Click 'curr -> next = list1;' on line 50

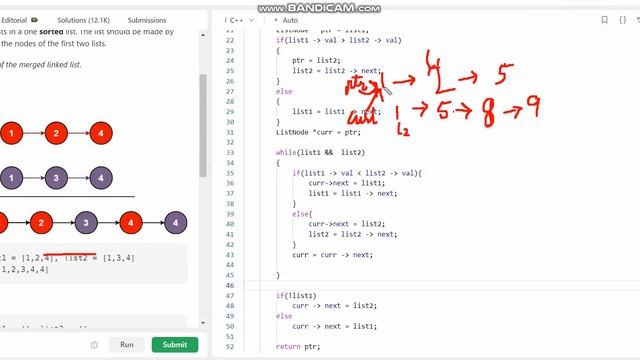(335, 326)
